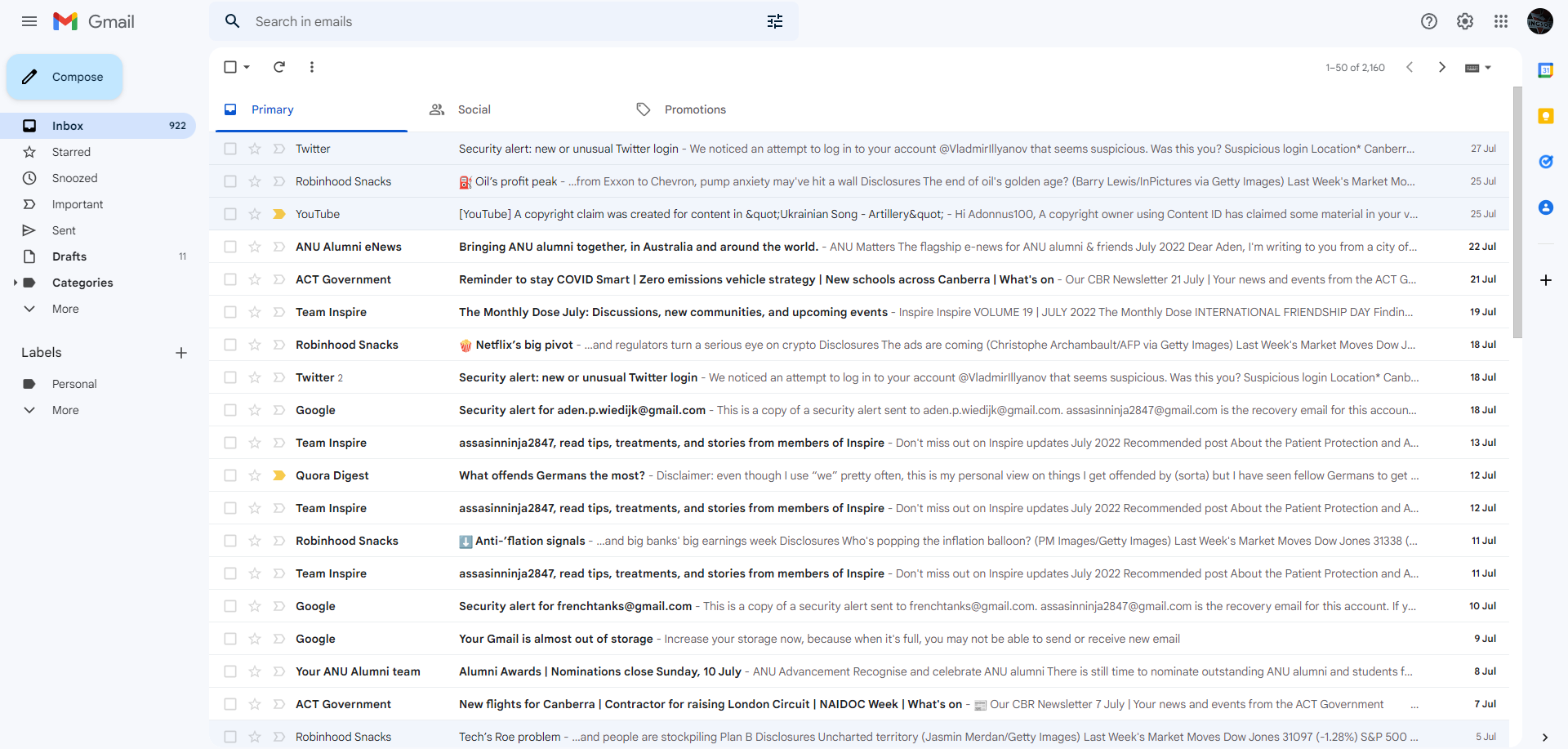
Task: Open the Google account avatar
Action: click(1540, 21)
